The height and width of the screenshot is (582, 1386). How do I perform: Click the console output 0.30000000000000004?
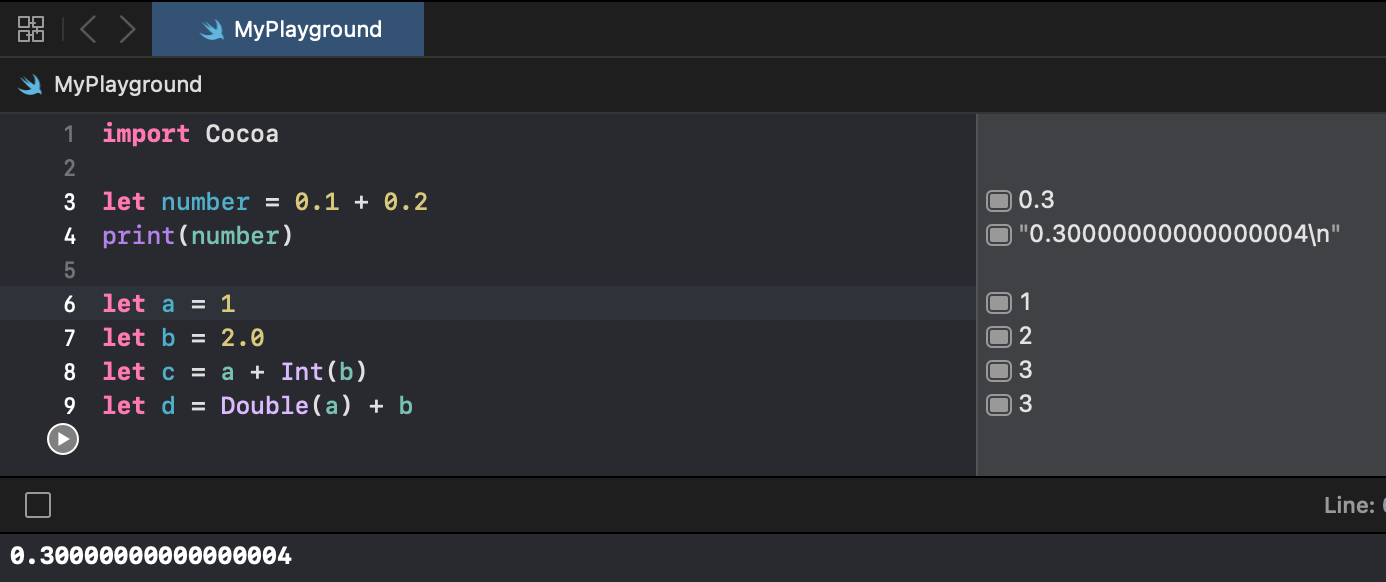151,555
